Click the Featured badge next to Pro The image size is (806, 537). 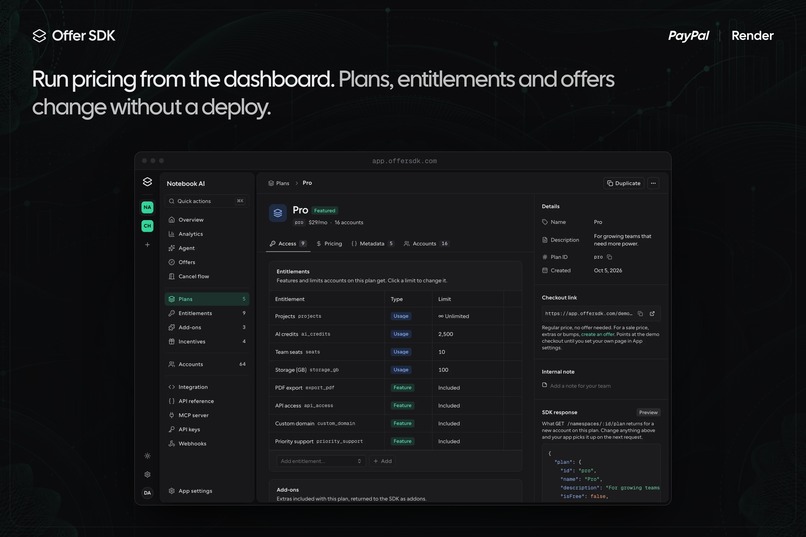click(324, 210)
